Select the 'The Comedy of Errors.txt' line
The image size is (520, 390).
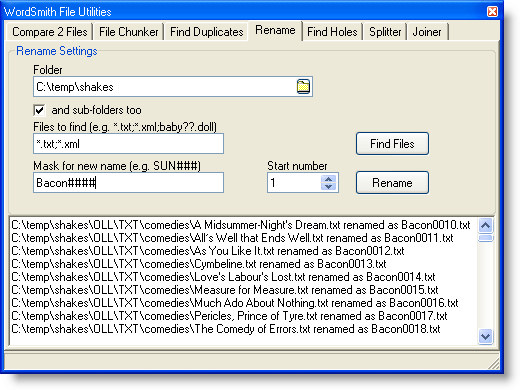pyautogui.click(x=226, y=329)
